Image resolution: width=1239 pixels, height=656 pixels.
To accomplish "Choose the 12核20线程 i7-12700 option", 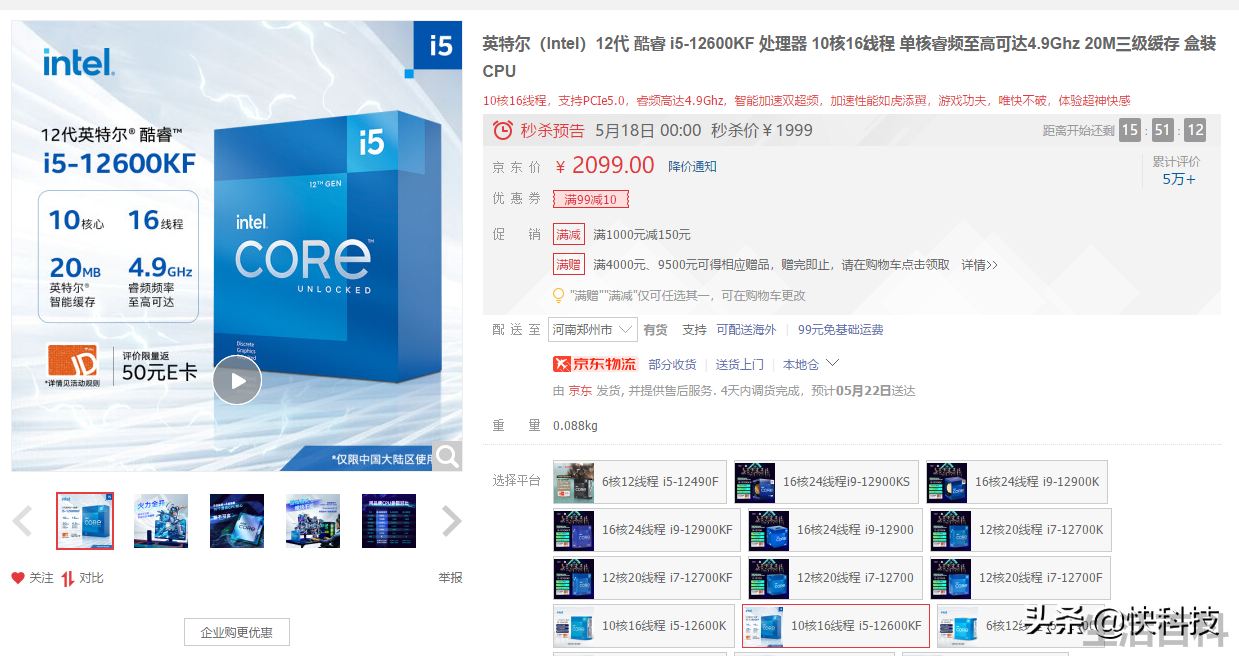I will (836, 578).
